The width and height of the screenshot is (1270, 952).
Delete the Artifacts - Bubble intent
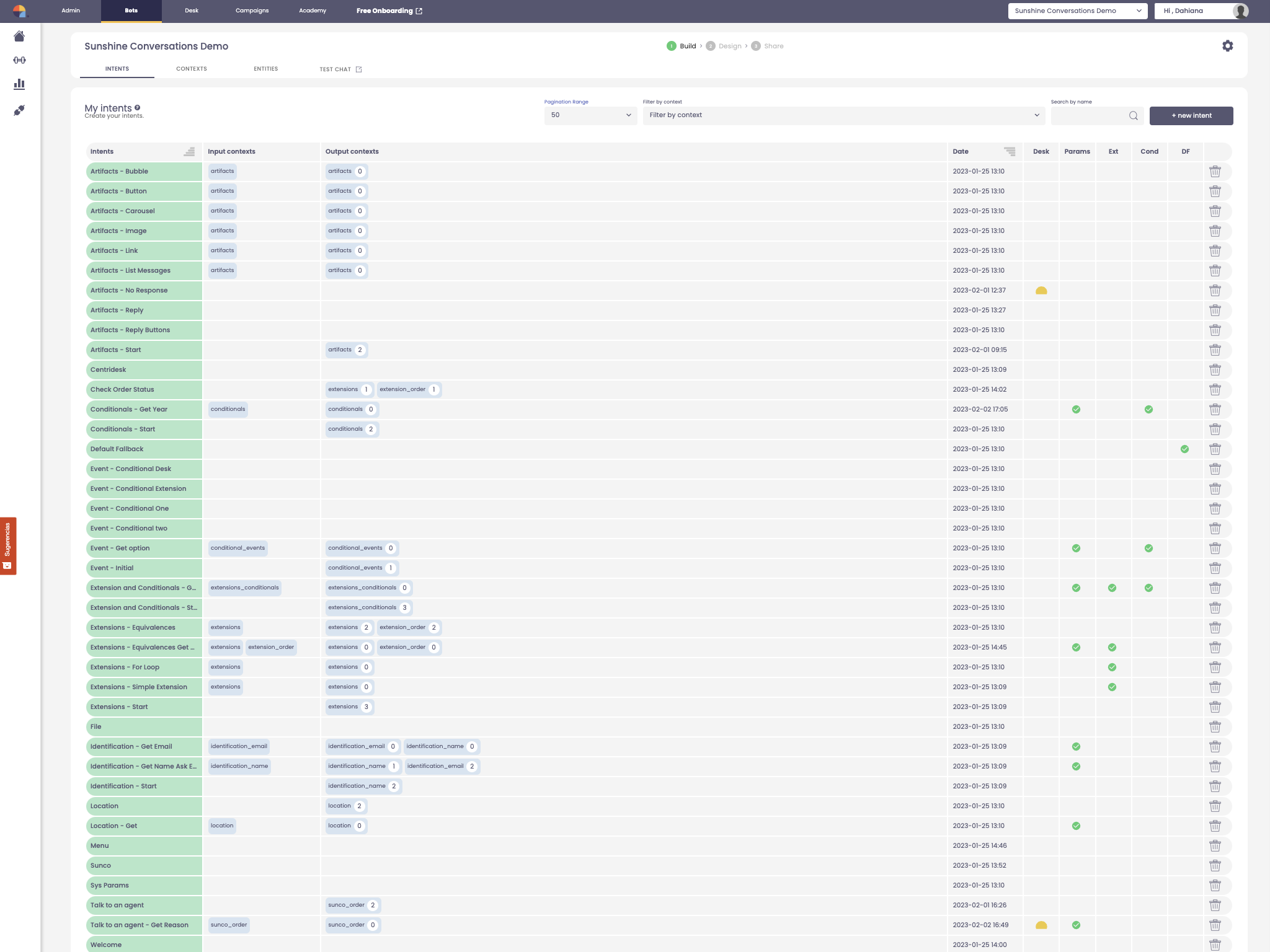coord(1215,172)
